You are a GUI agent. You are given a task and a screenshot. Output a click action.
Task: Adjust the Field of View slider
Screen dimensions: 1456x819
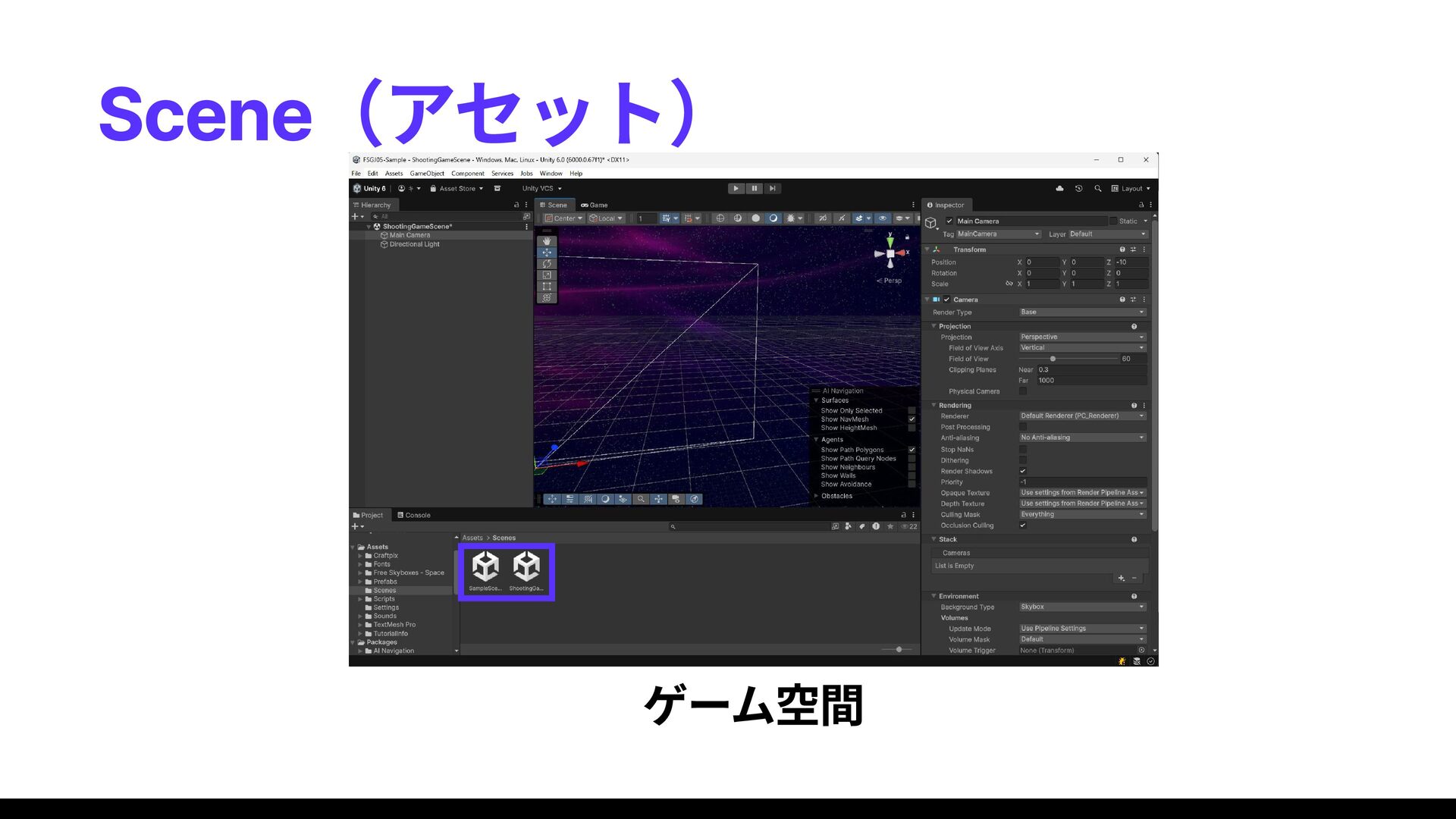point(1053,359)
